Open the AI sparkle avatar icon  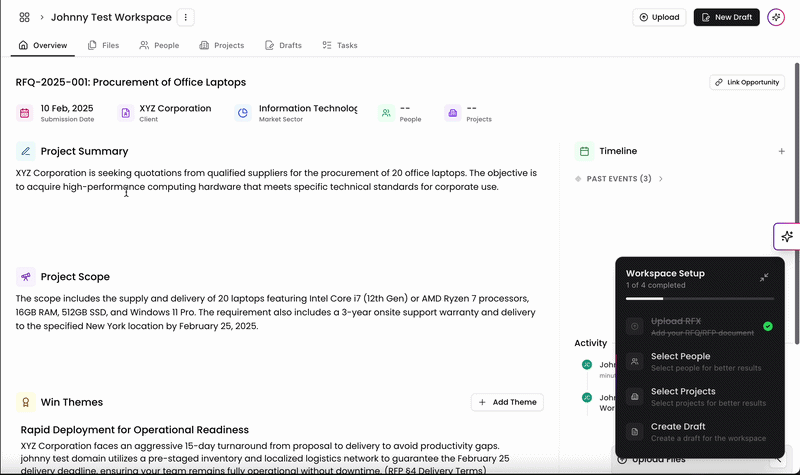coord(776,17)
